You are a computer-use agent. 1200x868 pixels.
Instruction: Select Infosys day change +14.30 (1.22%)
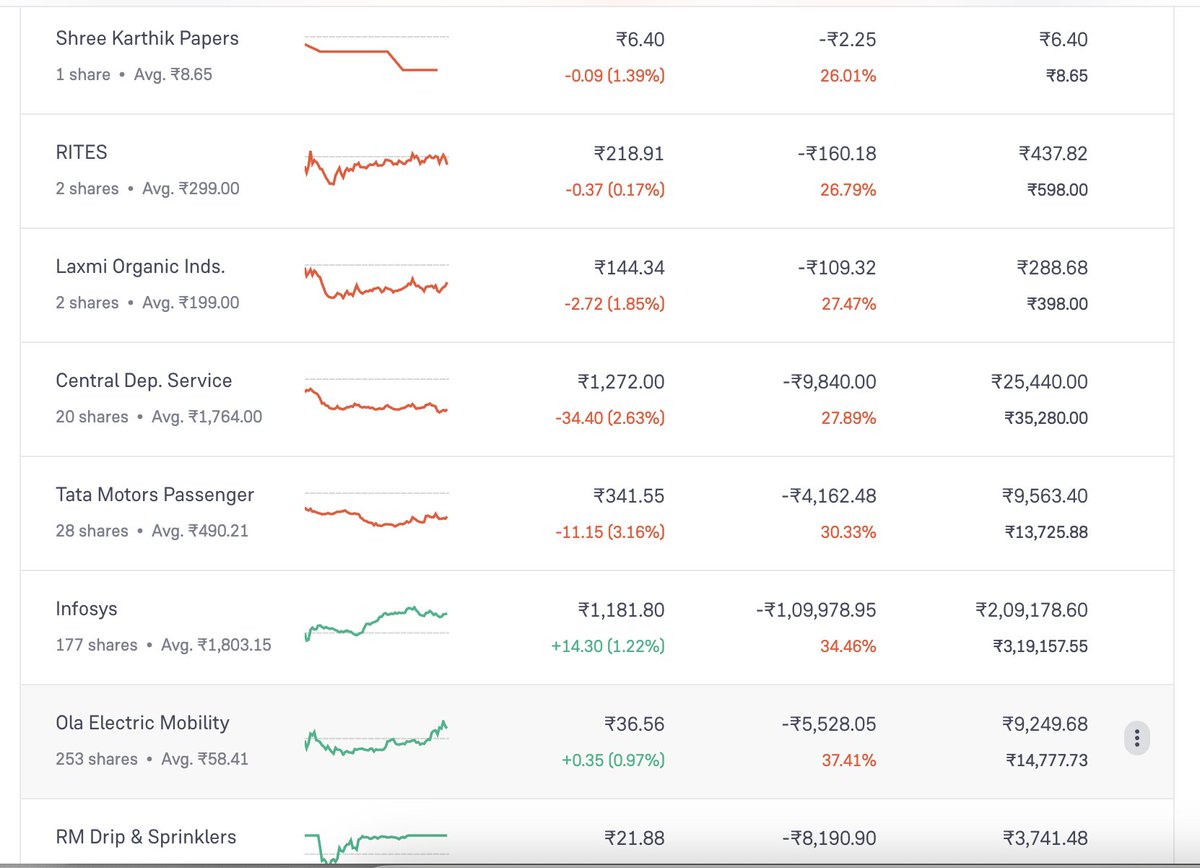point(608,646)
